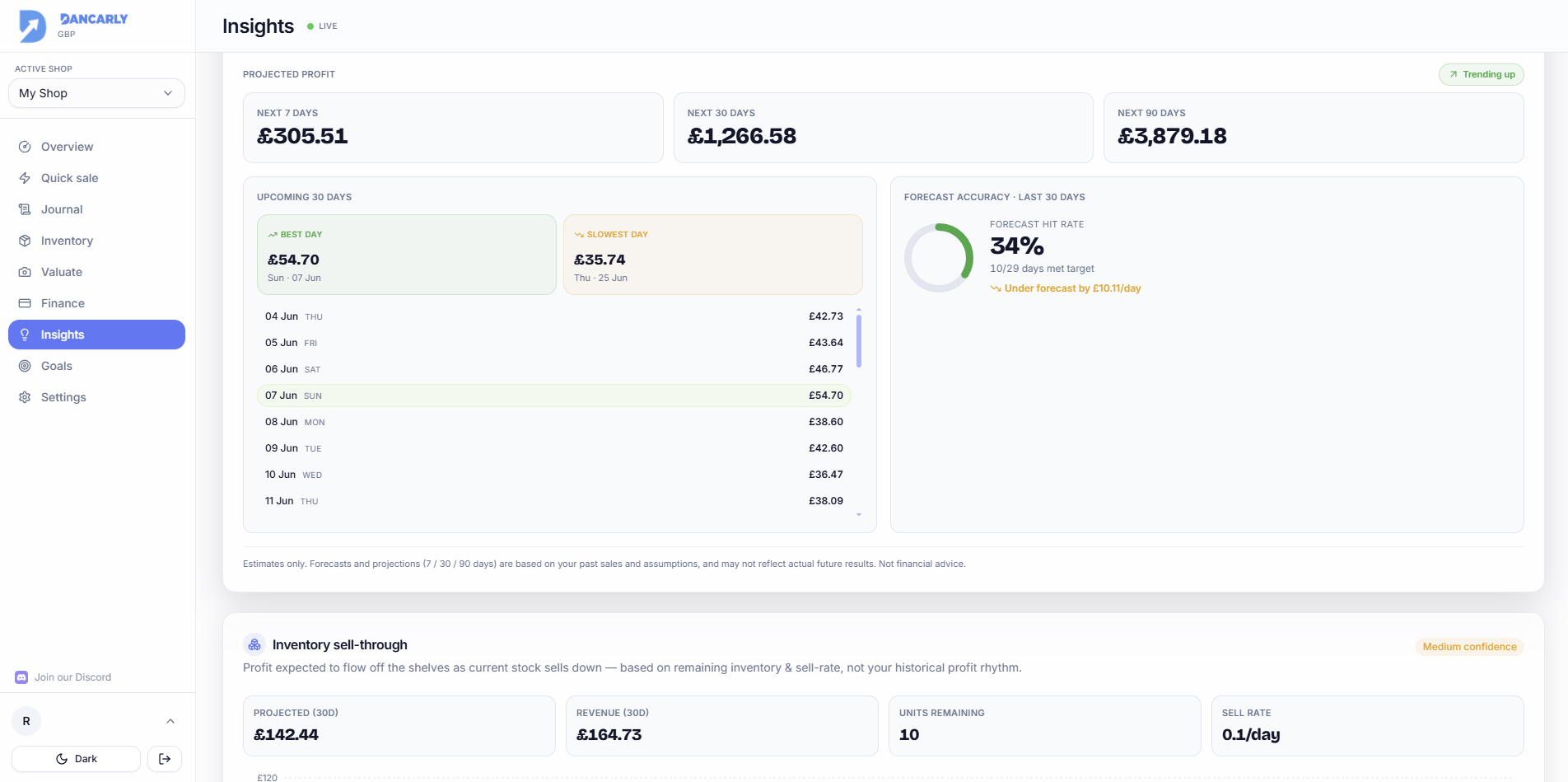This screenshot has width=1568, height=782.
Task: Go to Quick sale
Action: 96,178
